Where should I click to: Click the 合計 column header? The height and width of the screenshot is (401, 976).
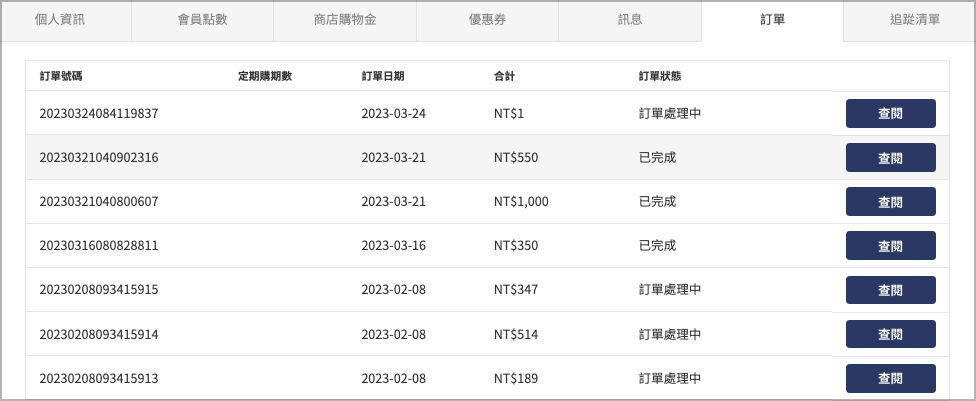[504, 77]
